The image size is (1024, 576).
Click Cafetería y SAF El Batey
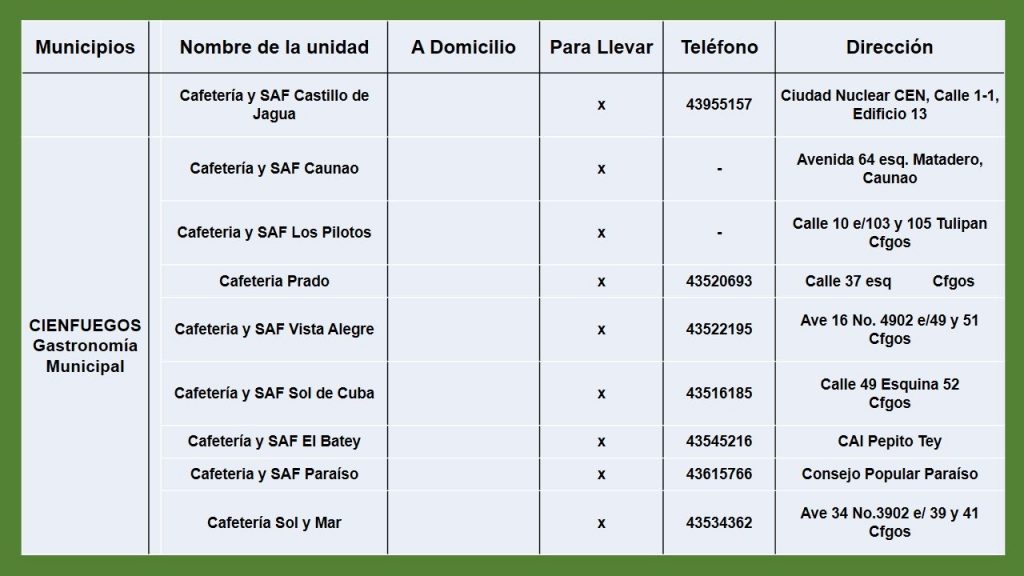click(x=274, y=441)
